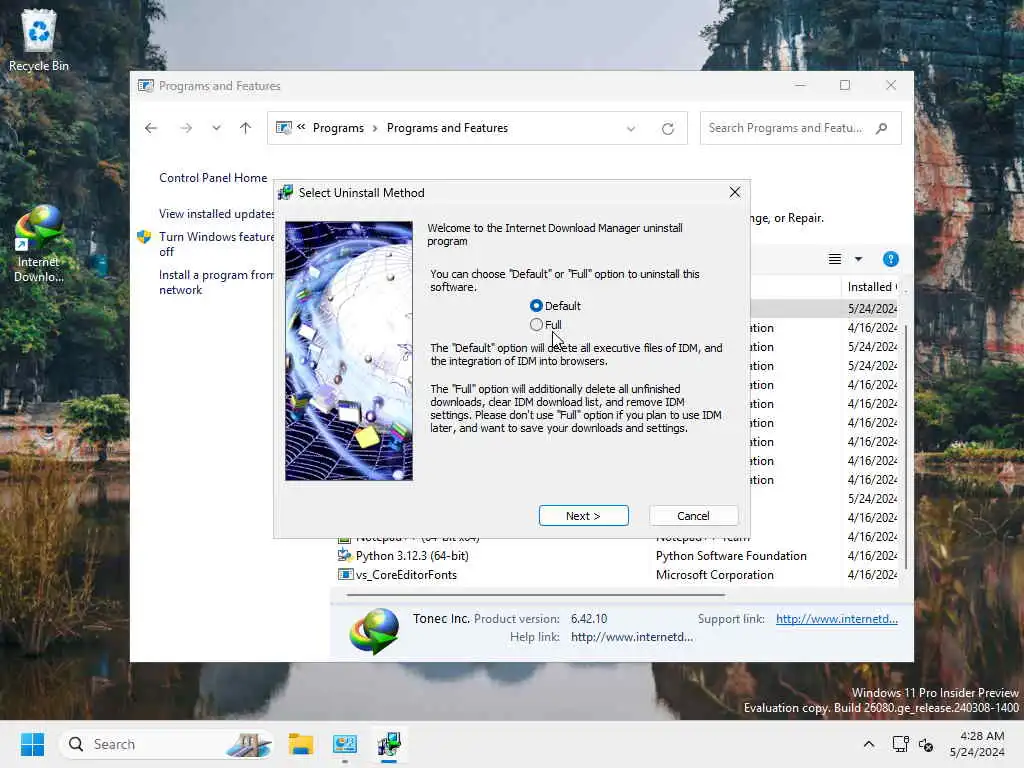Click the vs_CoreEditorFonts program icon

coord(345,575)
